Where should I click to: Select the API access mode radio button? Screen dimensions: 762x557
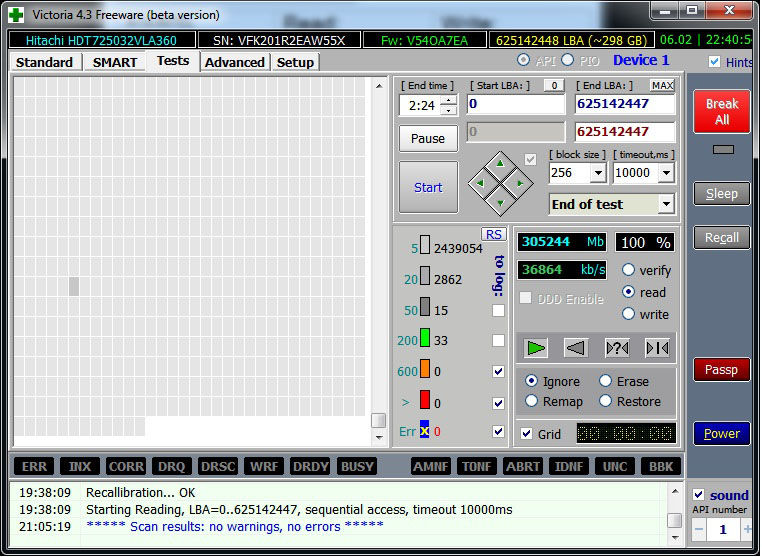coord(523,60)
